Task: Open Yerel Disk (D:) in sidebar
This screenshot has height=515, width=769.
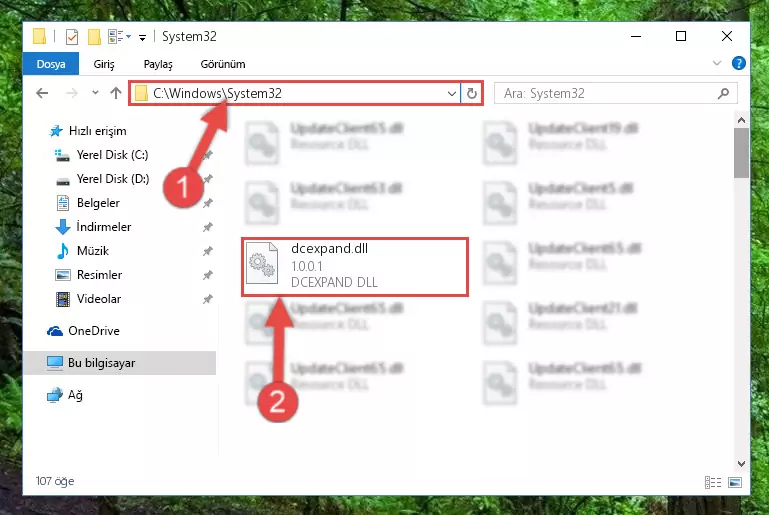Action: pyautogui.click(x=113, y=179)
